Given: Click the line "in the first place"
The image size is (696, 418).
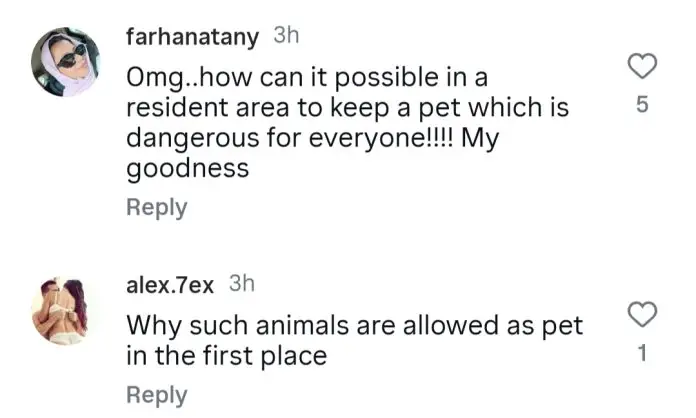Looking at the screenshot, I should 227,355.
